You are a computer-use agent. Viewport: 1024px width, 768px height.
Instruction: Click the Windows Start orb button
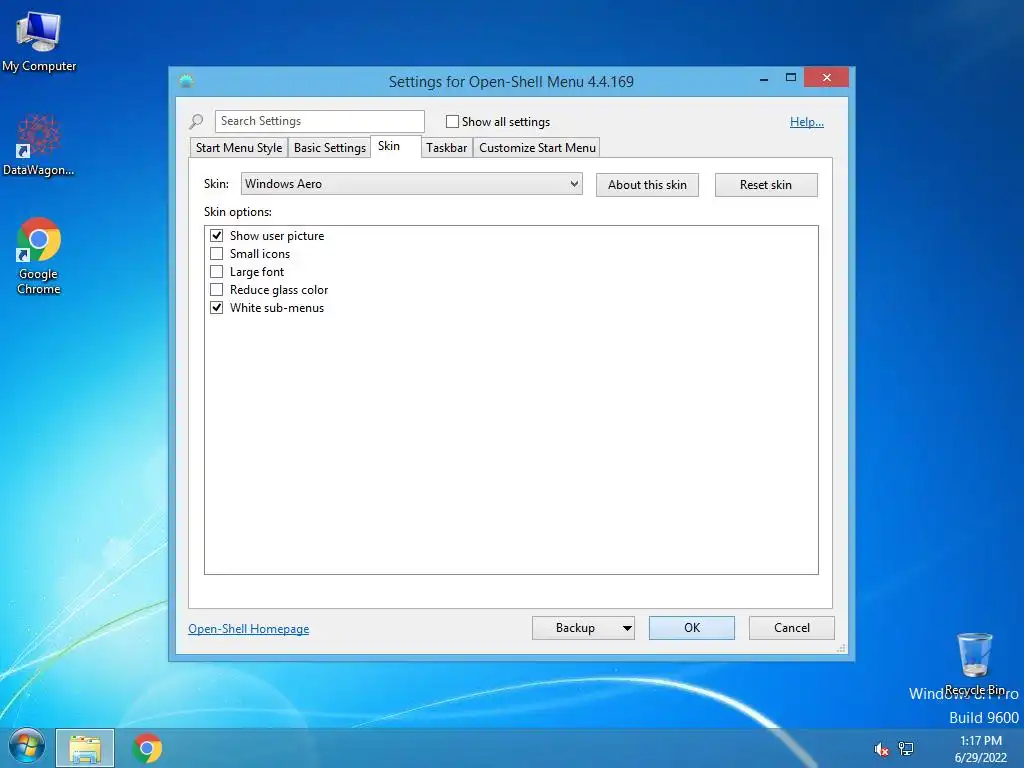pos(27,748)
